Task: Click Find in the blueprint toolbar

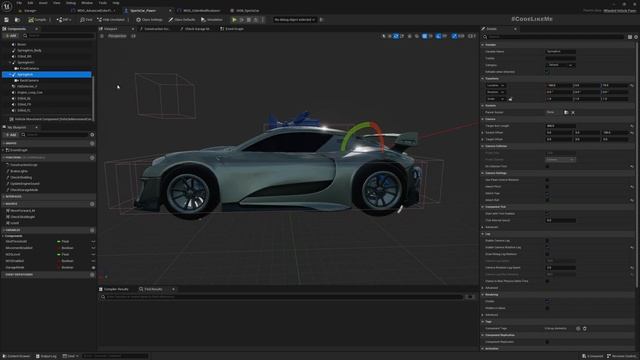Action: click(x=86, y=20)
